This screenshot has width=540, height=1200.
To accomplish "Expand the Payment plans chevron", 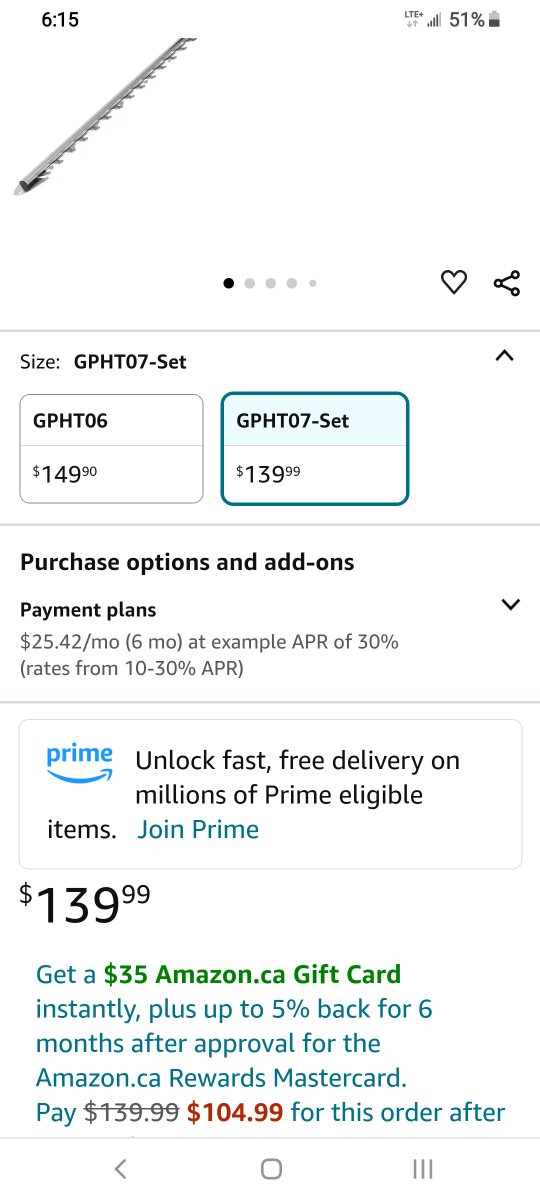I will pos(511,604).
